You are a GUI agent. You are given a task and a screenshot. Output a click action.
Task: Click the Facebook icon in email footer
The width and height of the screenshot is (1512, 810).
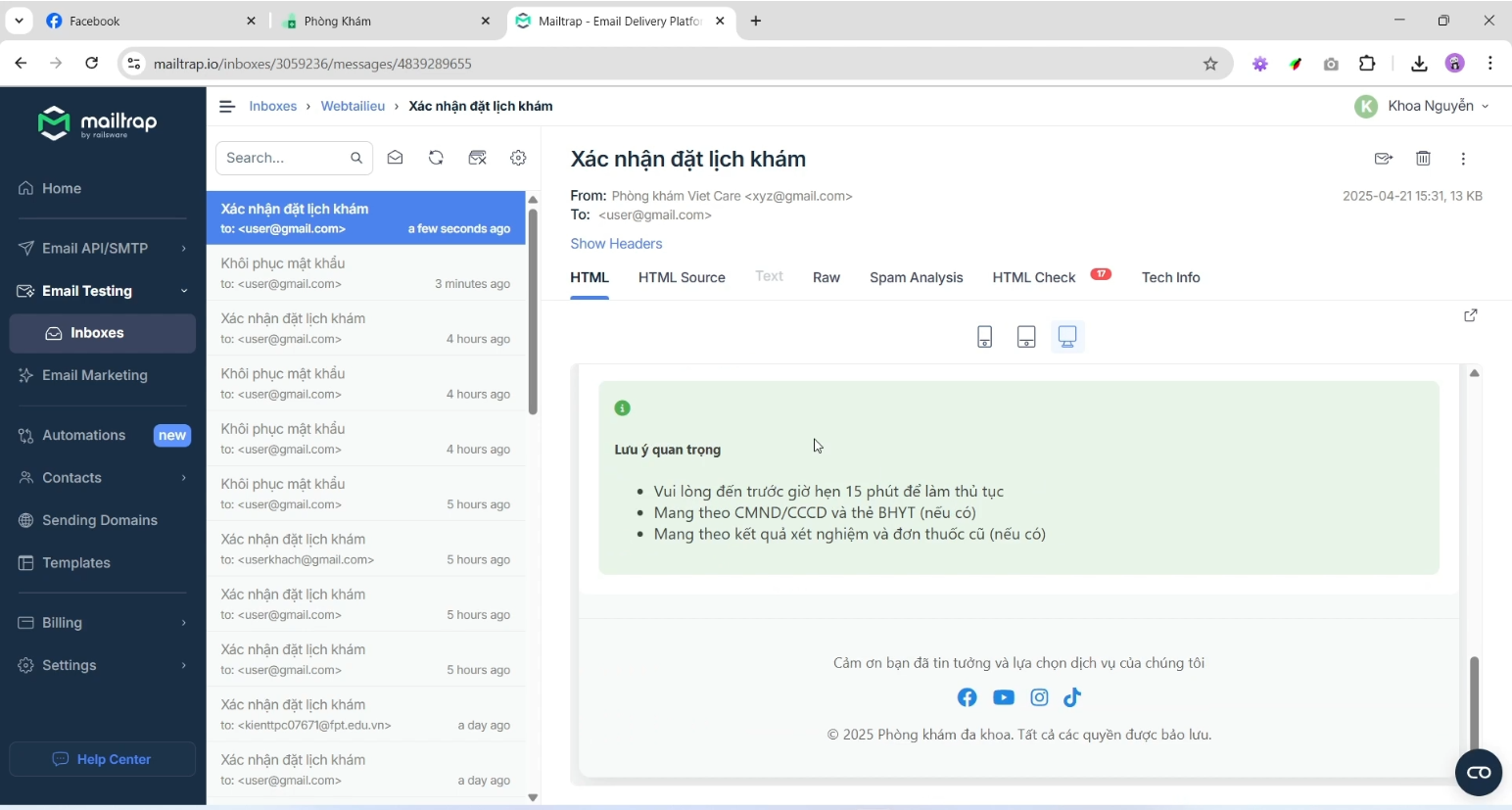coord(968,697)
